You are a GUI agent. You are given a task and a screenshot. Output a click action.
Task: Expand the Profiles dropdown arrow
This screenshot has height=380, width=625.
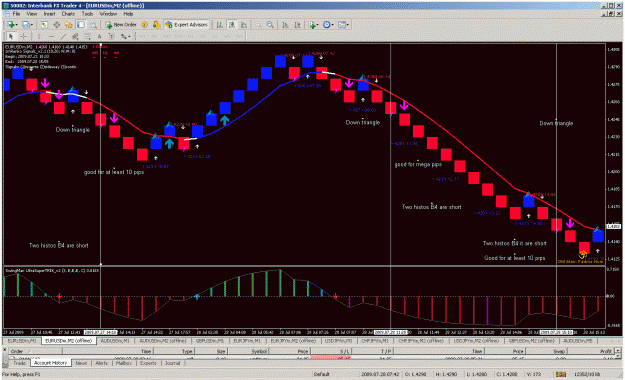pos(32,25)
